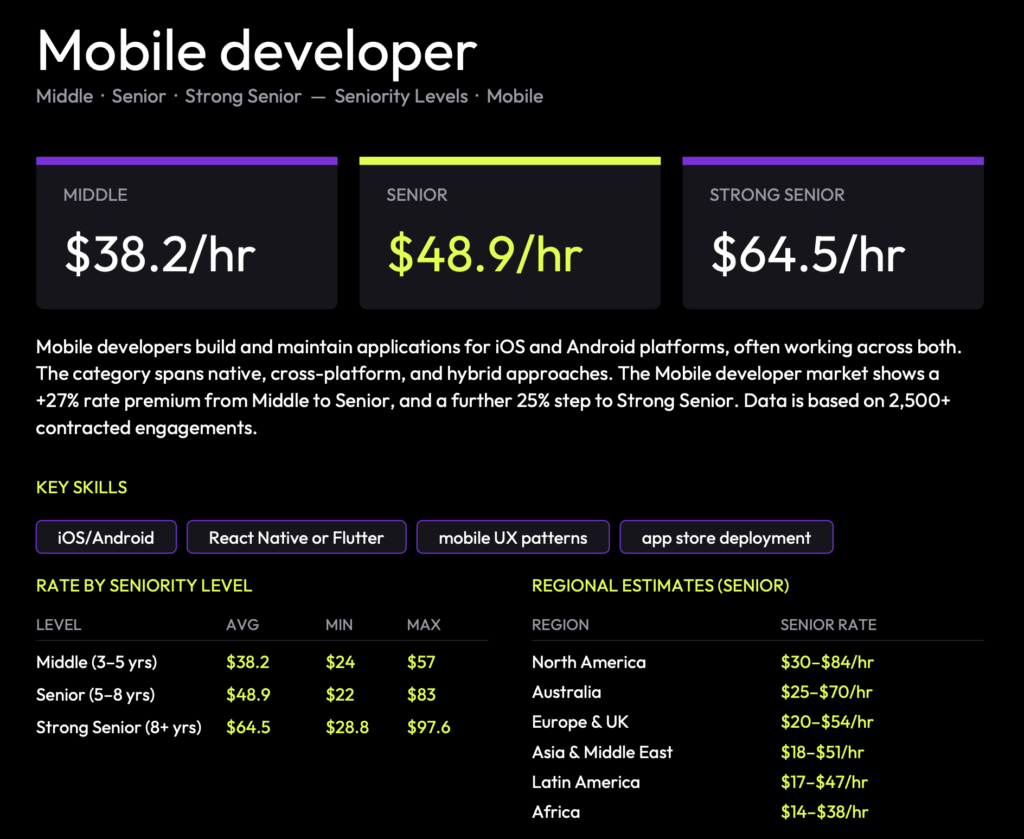Screen dimensions: 1024x839
Task: Click the app store deployment tag
Action: coord(726,537)
